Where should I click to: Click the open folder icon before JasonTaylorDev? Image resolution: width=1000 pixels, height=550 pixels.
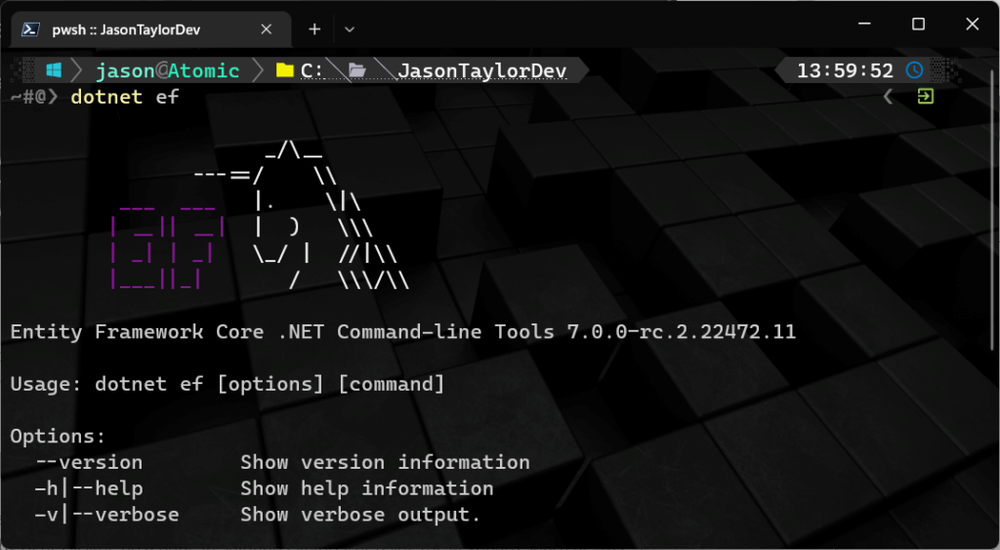click(x=357, y=71)
